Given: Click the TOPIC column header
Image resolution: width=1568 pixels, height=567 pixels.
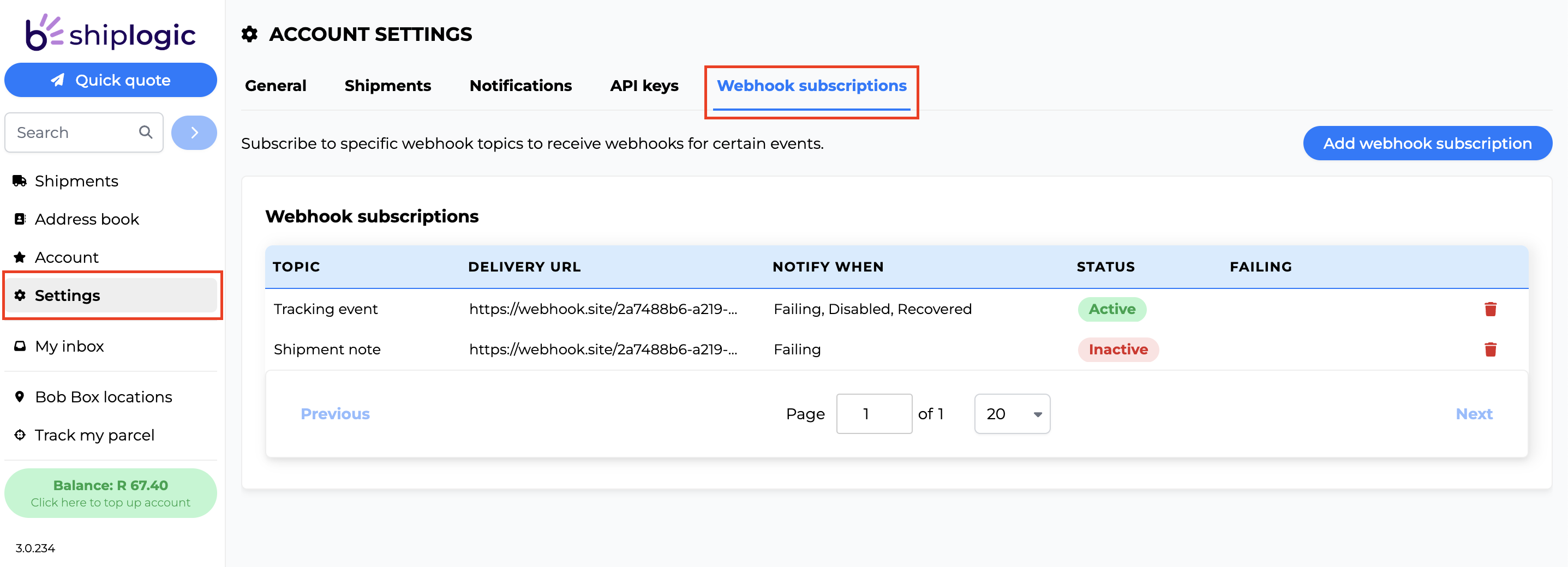Looking at the screenshot, I should (x=296, y=267).
